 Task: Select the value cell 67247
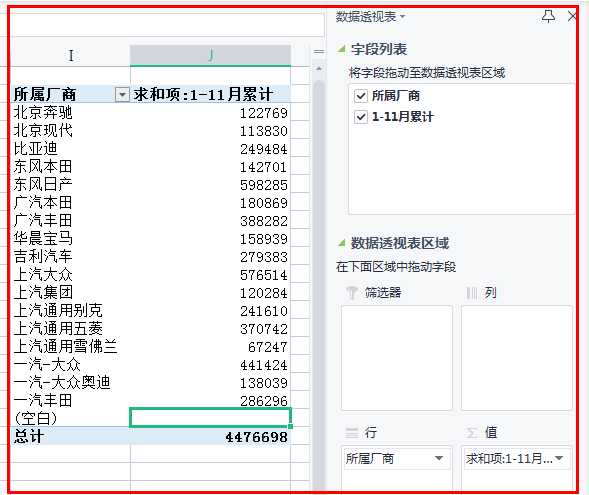click(210, 347)
